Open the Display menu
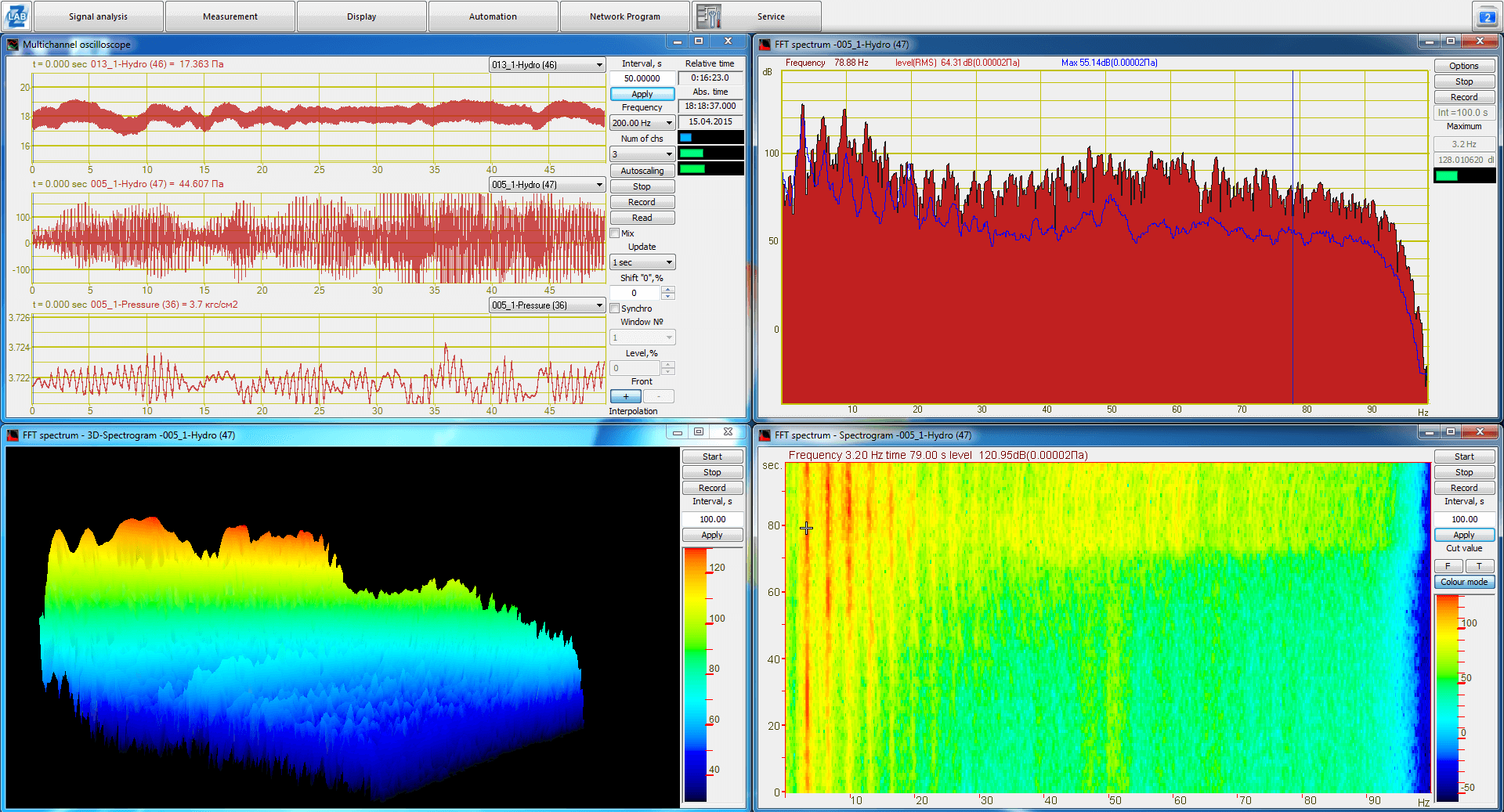 tap(362, 16)
